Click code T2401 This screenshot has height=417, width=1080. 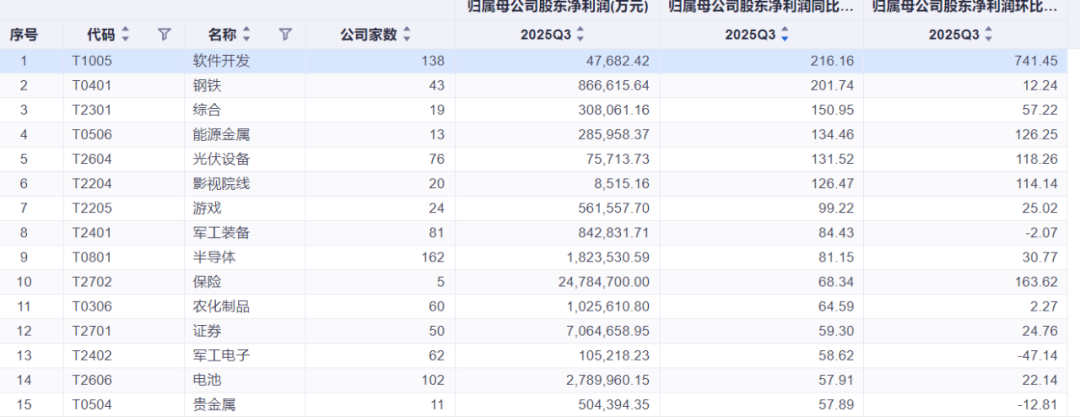tap(92, 233)
